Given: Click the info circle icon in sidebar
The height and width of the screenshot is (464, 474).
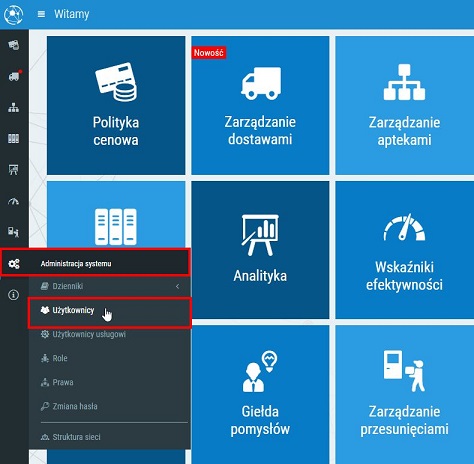Looking at the screenshot, I should (x=13, y=295).
